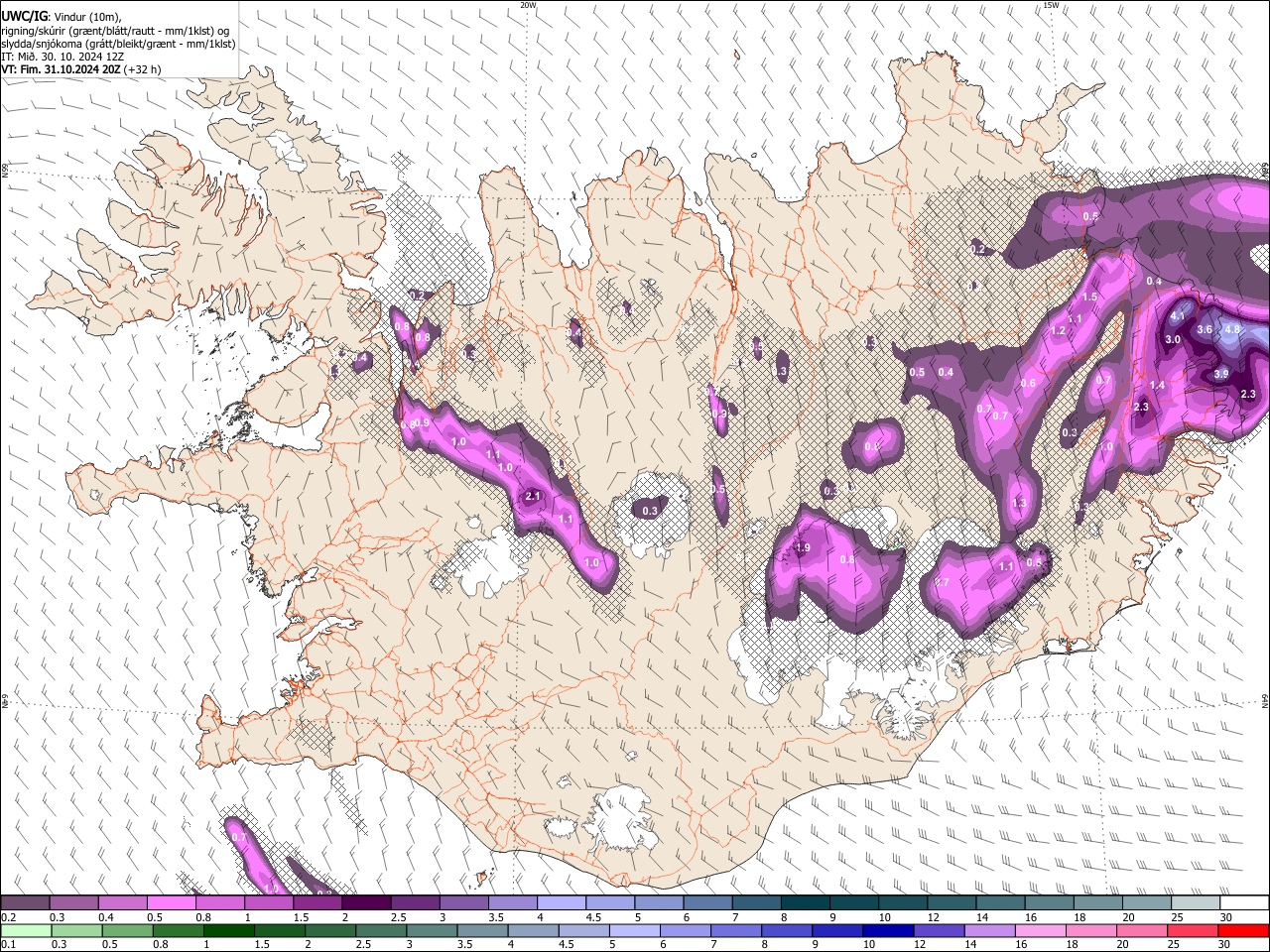Click the 3.0 precipitation value on the map

tap(1172, 339)
